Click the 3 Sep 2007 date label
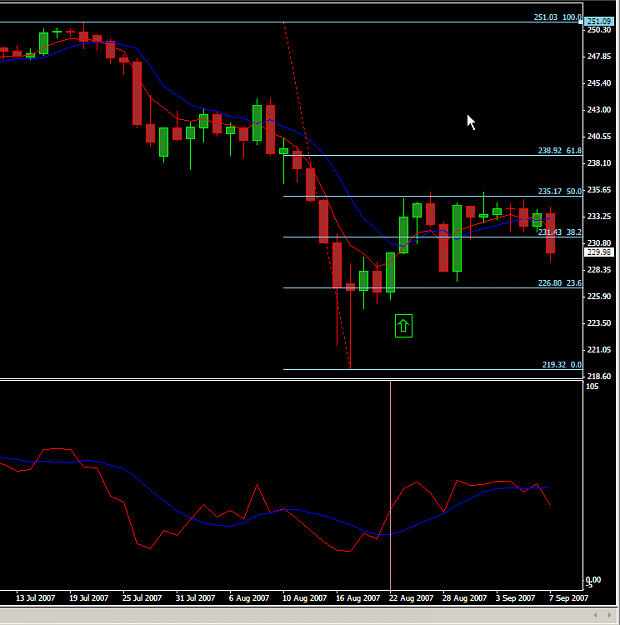The image size is (620, 625). coord(515,598)
